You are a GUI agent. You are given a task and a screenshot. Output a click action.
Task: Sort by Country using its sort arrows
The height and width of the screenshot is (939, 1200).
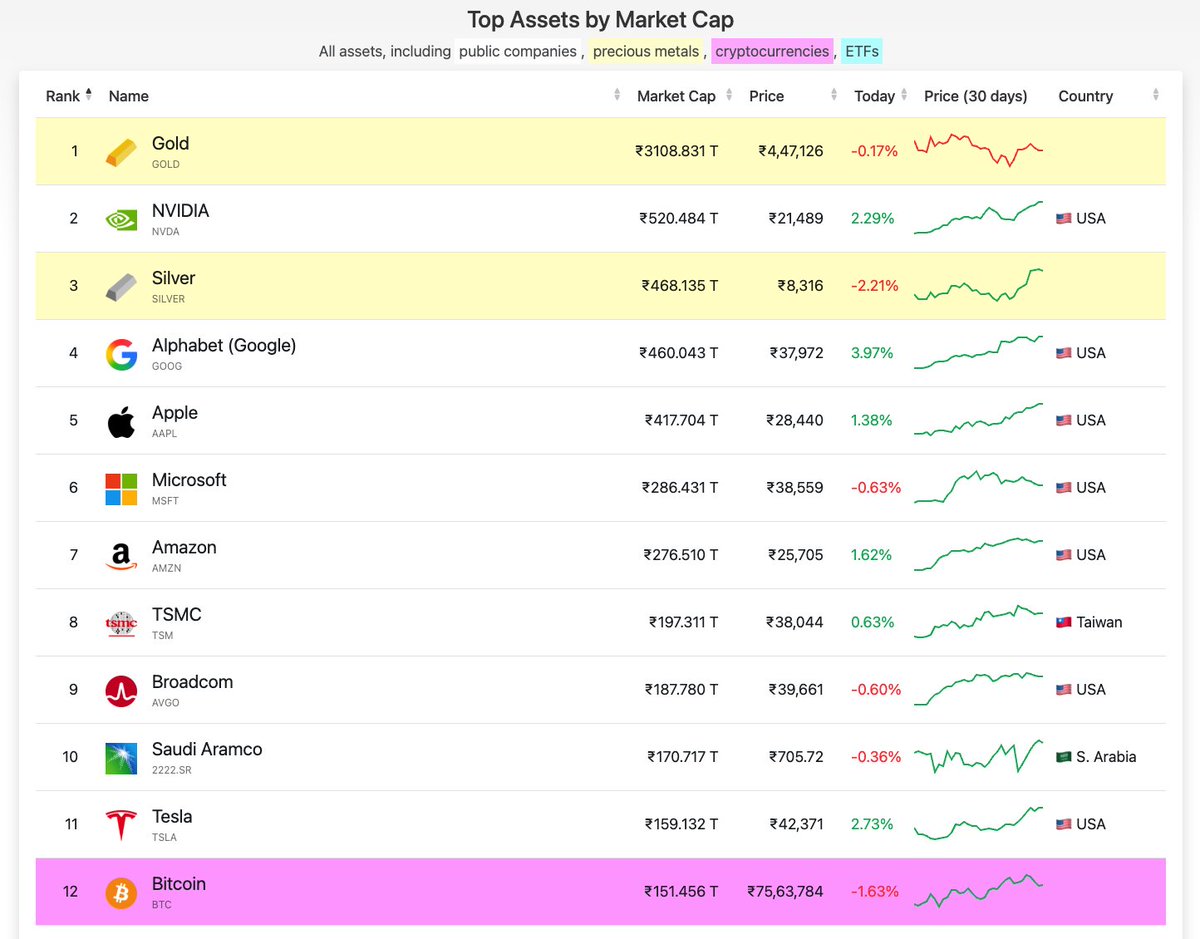1155,96
